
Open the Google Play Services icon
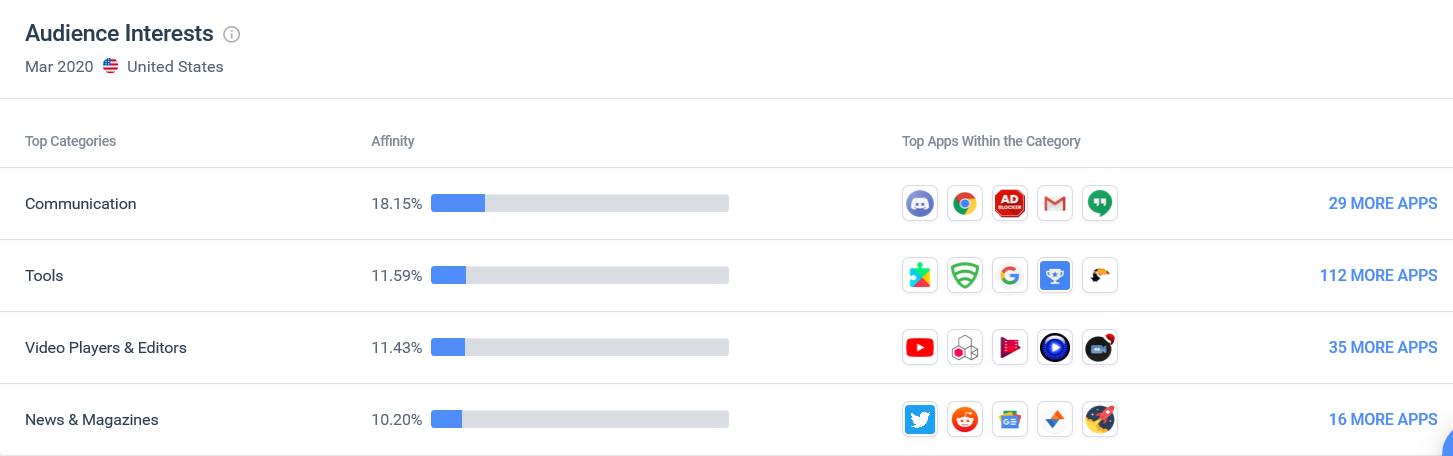coord(919,276)
